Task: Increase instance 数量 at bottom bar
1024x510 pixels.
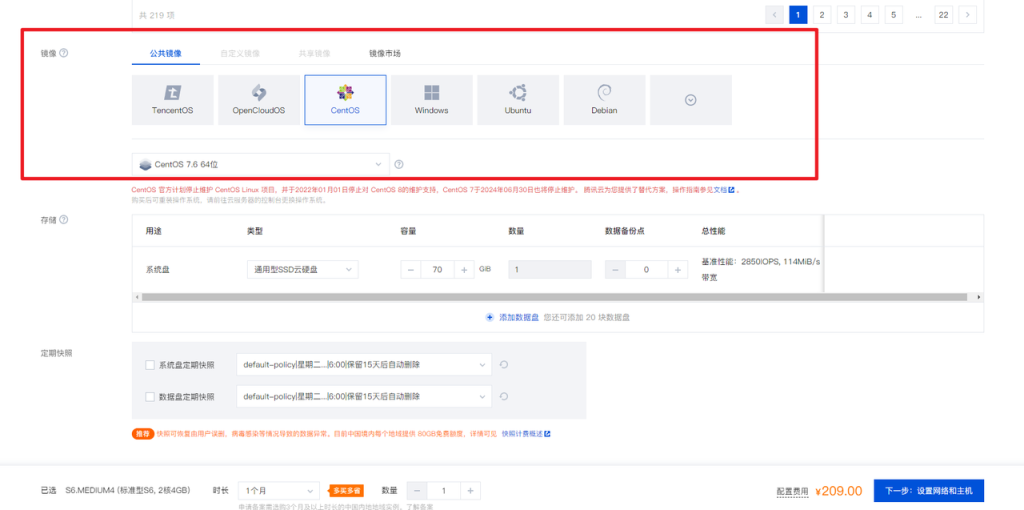Action: pyautogui.click(x=470, y=490)
